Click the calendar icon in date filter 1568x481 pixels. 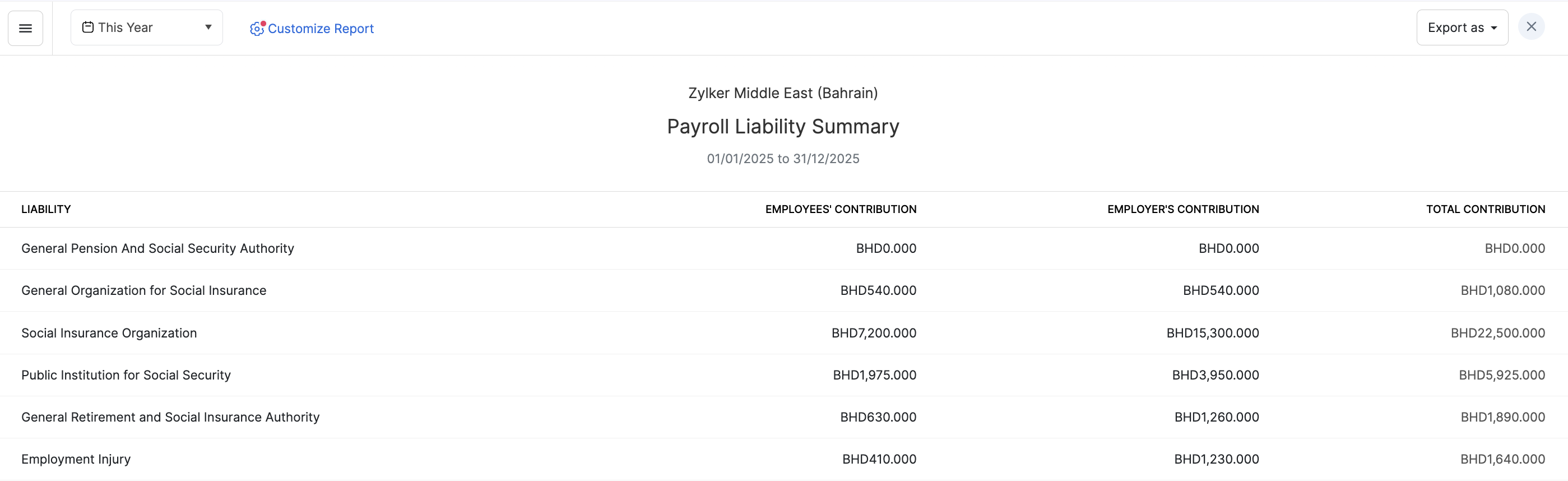click(x=87, y=27)
